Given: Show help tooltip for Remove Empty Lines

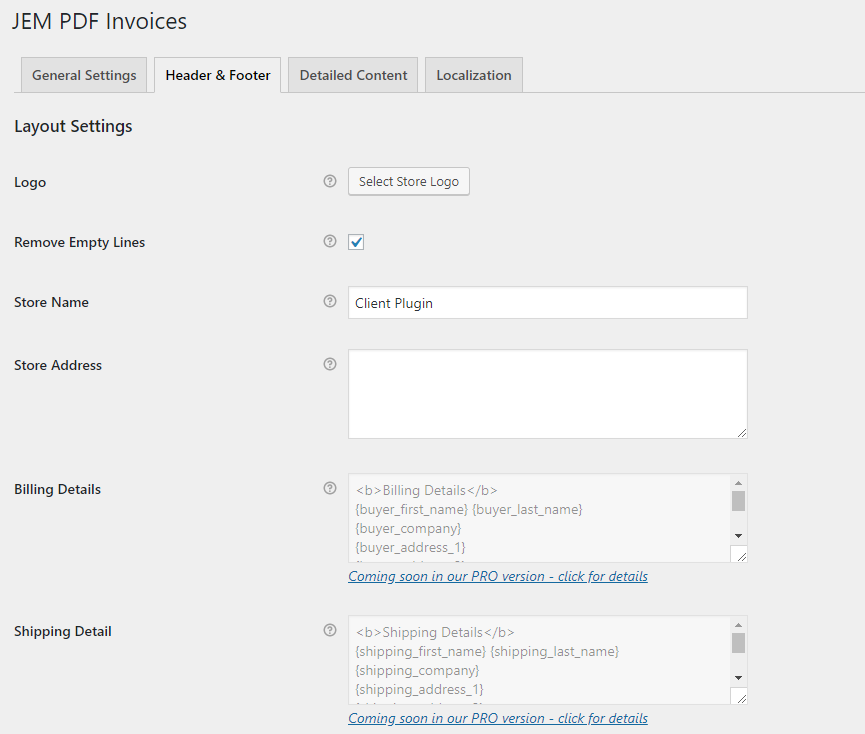Looking at the screenshot, I should 330,241.
